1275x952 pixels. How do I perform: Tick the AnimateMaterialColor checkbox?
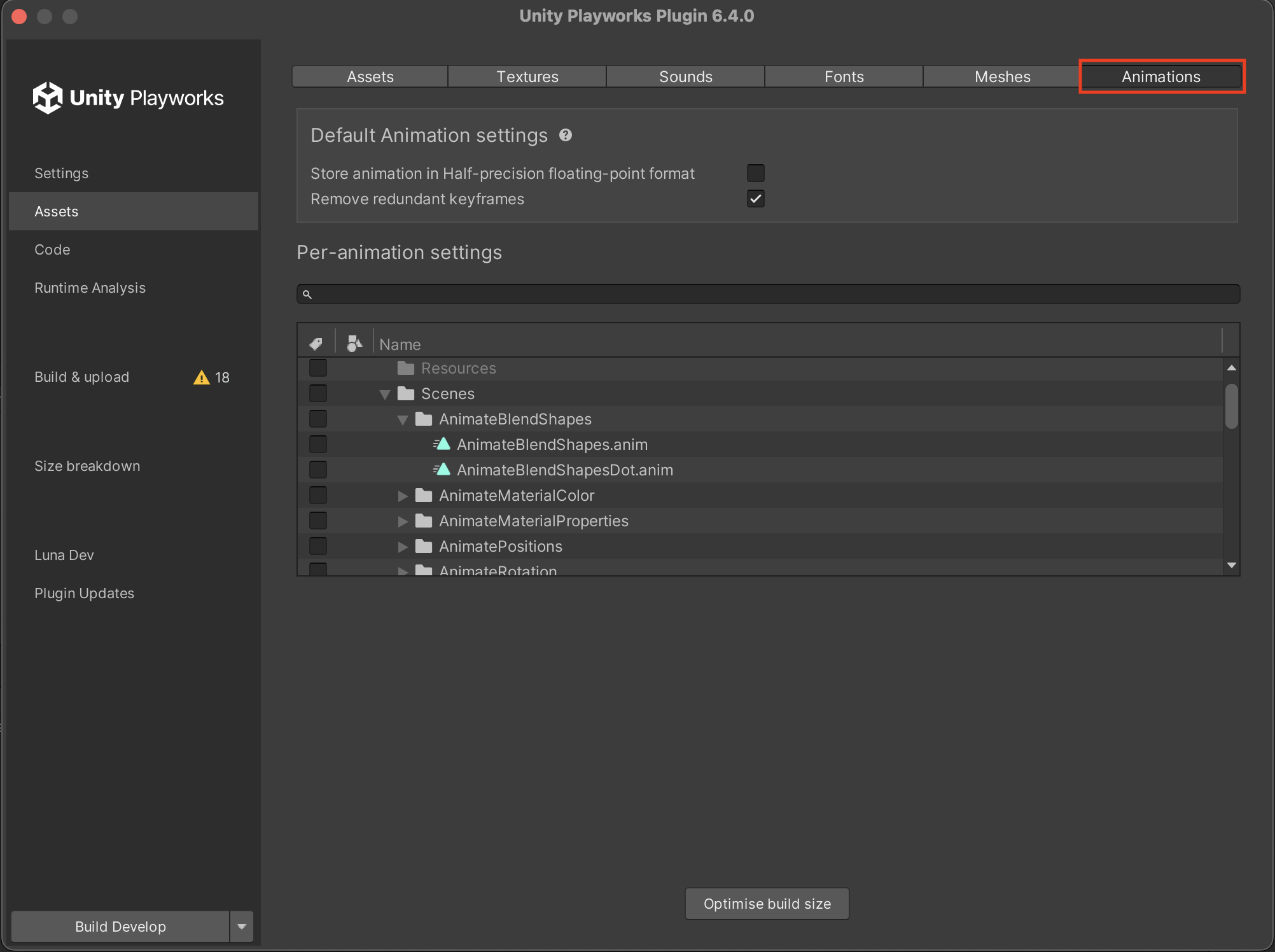[318, 495]
